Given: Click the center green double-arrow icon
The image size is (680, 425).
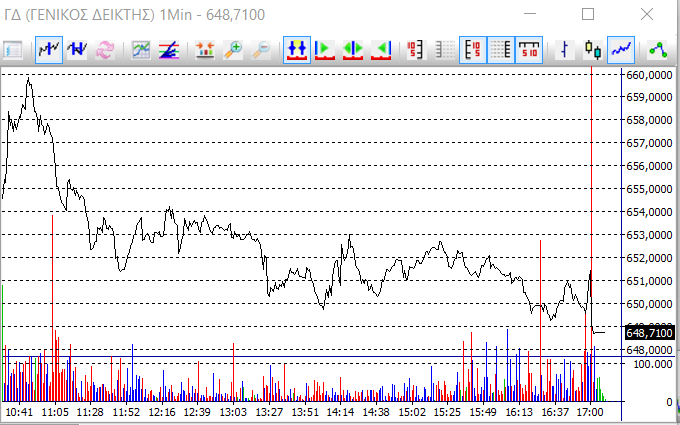Looking at the screenshot, I should click(x=353, y=50).
